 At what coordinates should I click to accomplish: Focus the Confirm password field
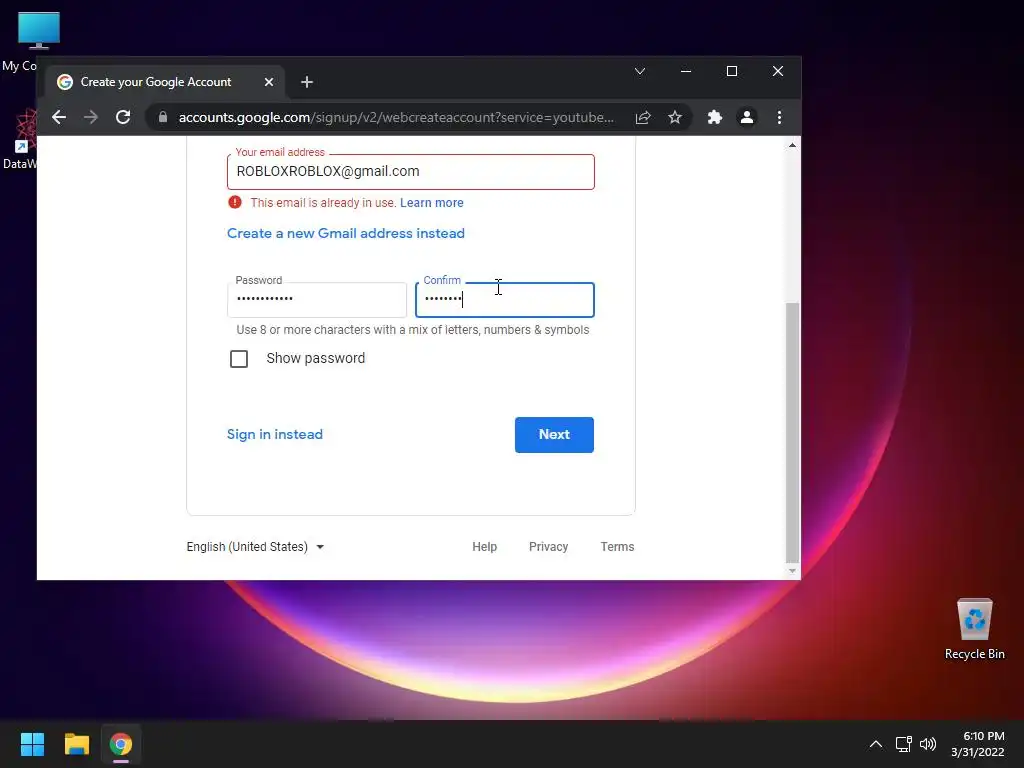(505, 300)
